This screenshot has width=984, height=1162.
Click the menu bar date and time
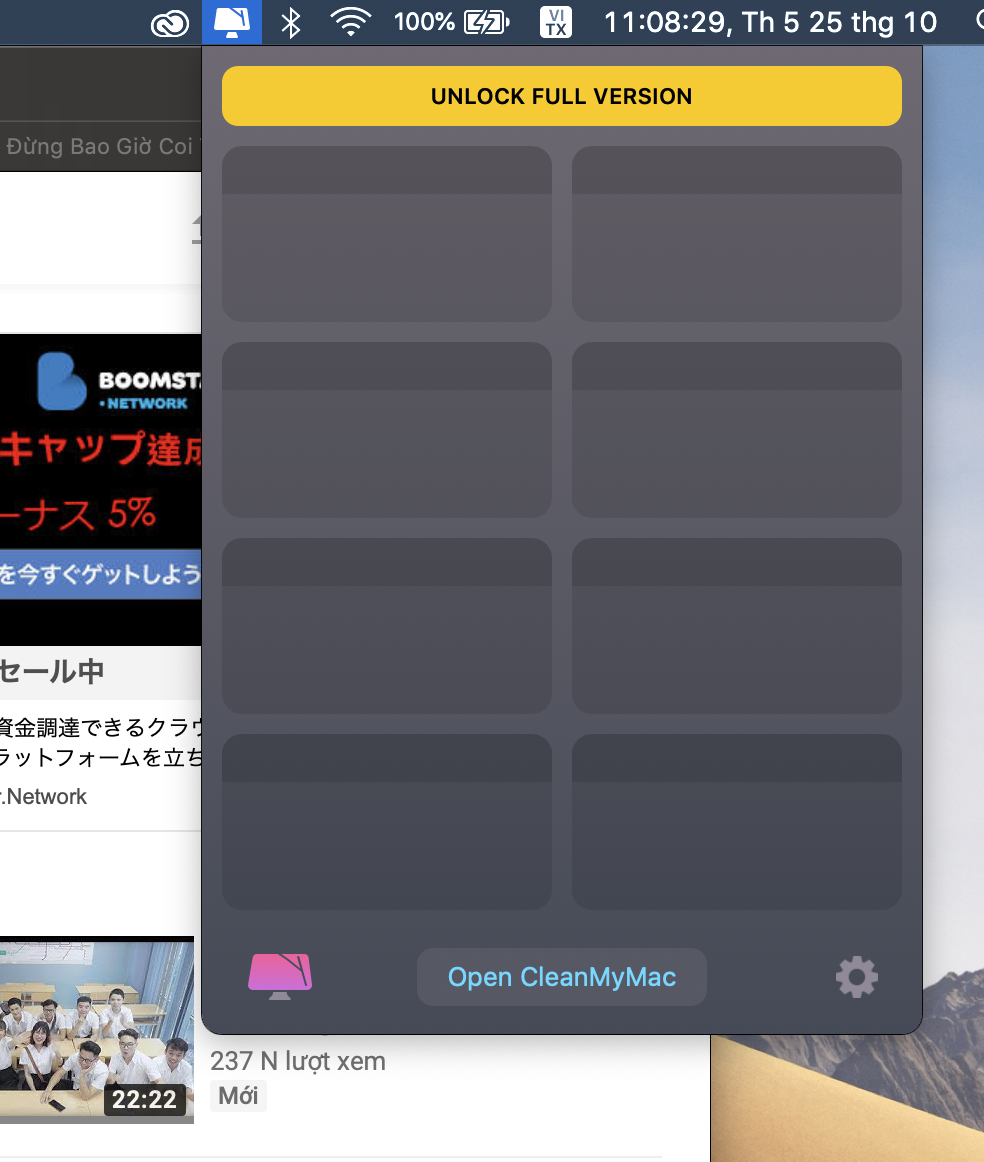(771, 22)
